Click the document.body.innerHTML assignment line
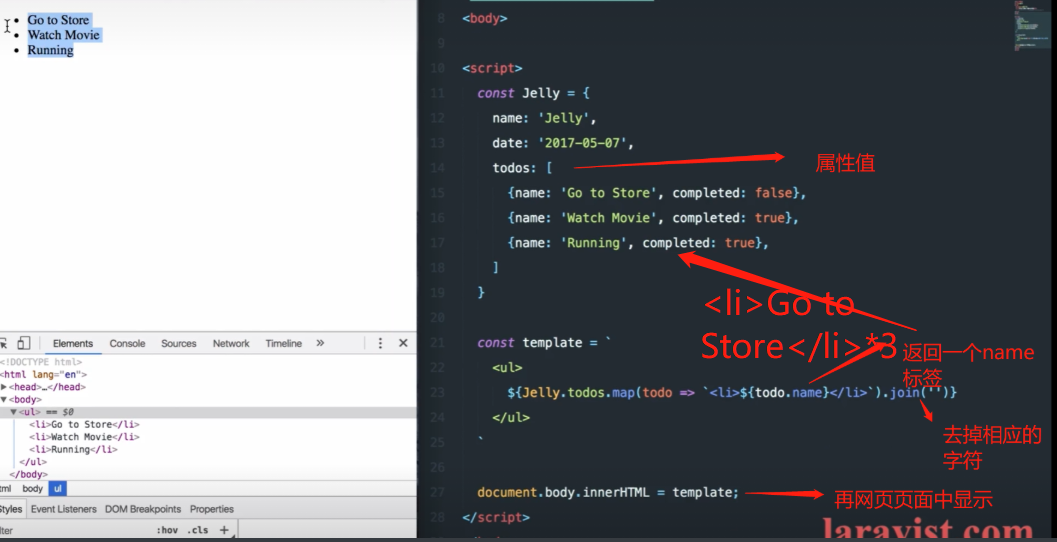 click(x=608, y=492)
